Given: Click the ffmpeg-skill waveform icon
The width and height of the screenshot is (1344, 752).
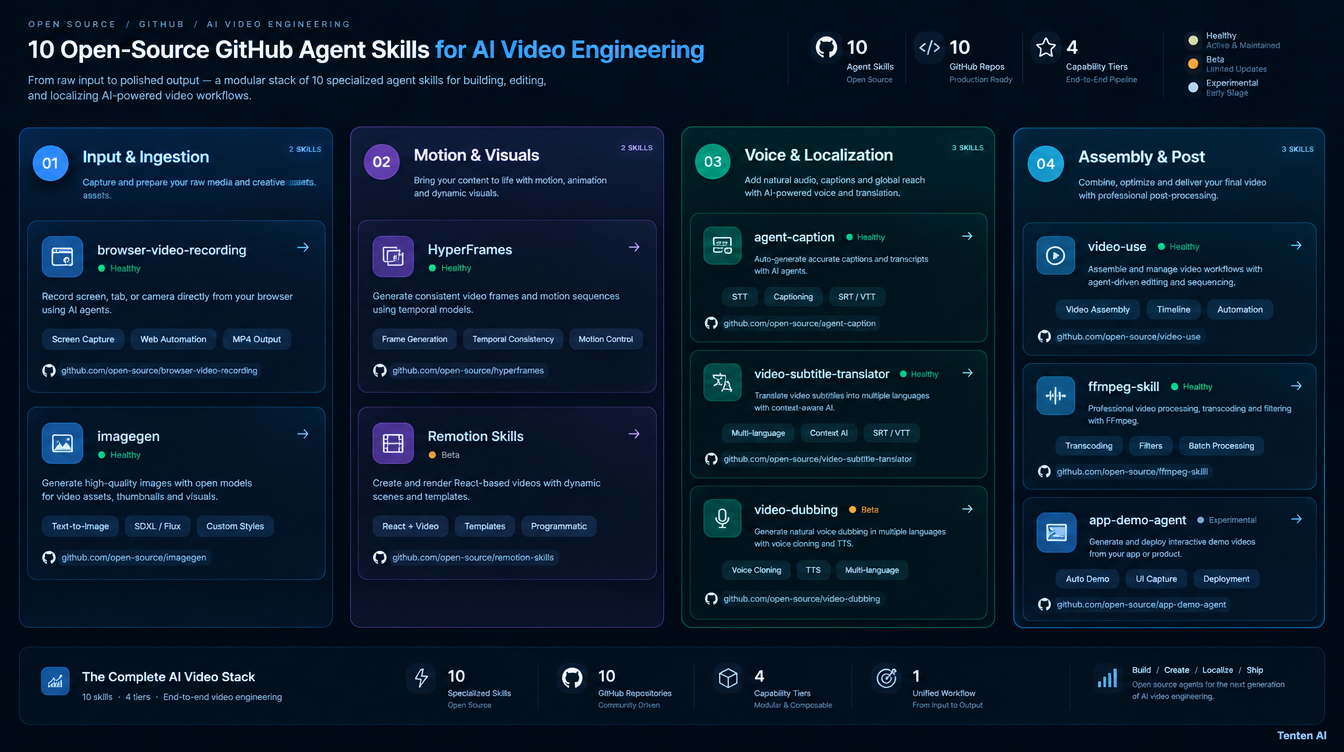Looking at the screenshot, I should coord(1055,395).
